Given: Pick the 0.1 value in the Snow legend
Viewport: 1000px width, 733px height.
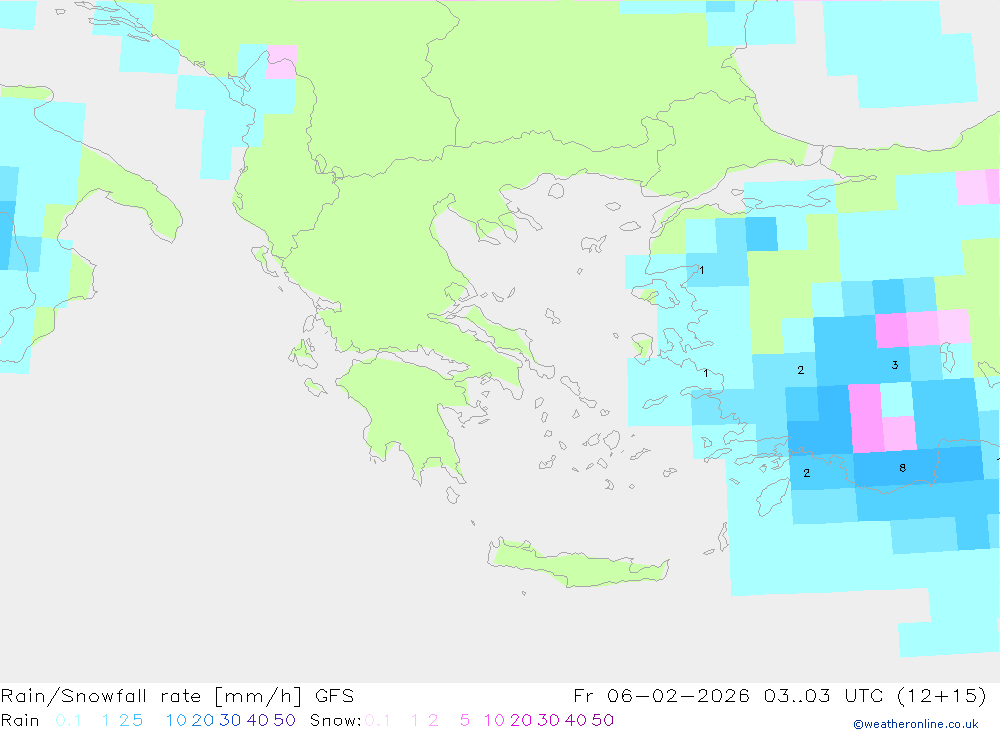Looking at the screenshot, I should [x=377, y=720].
